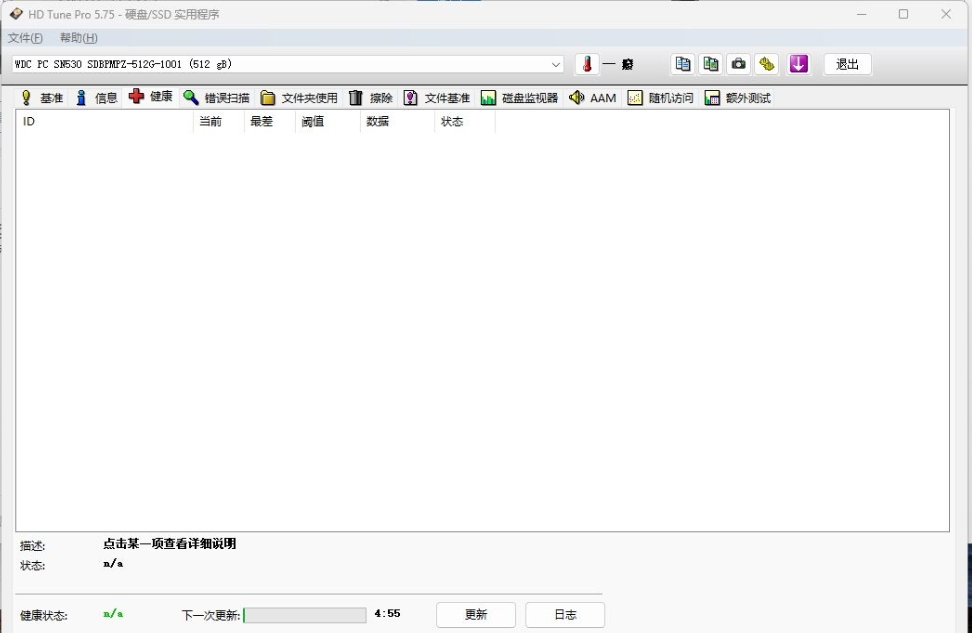
Task: Click the 状态 status column header
Action: 464,122
